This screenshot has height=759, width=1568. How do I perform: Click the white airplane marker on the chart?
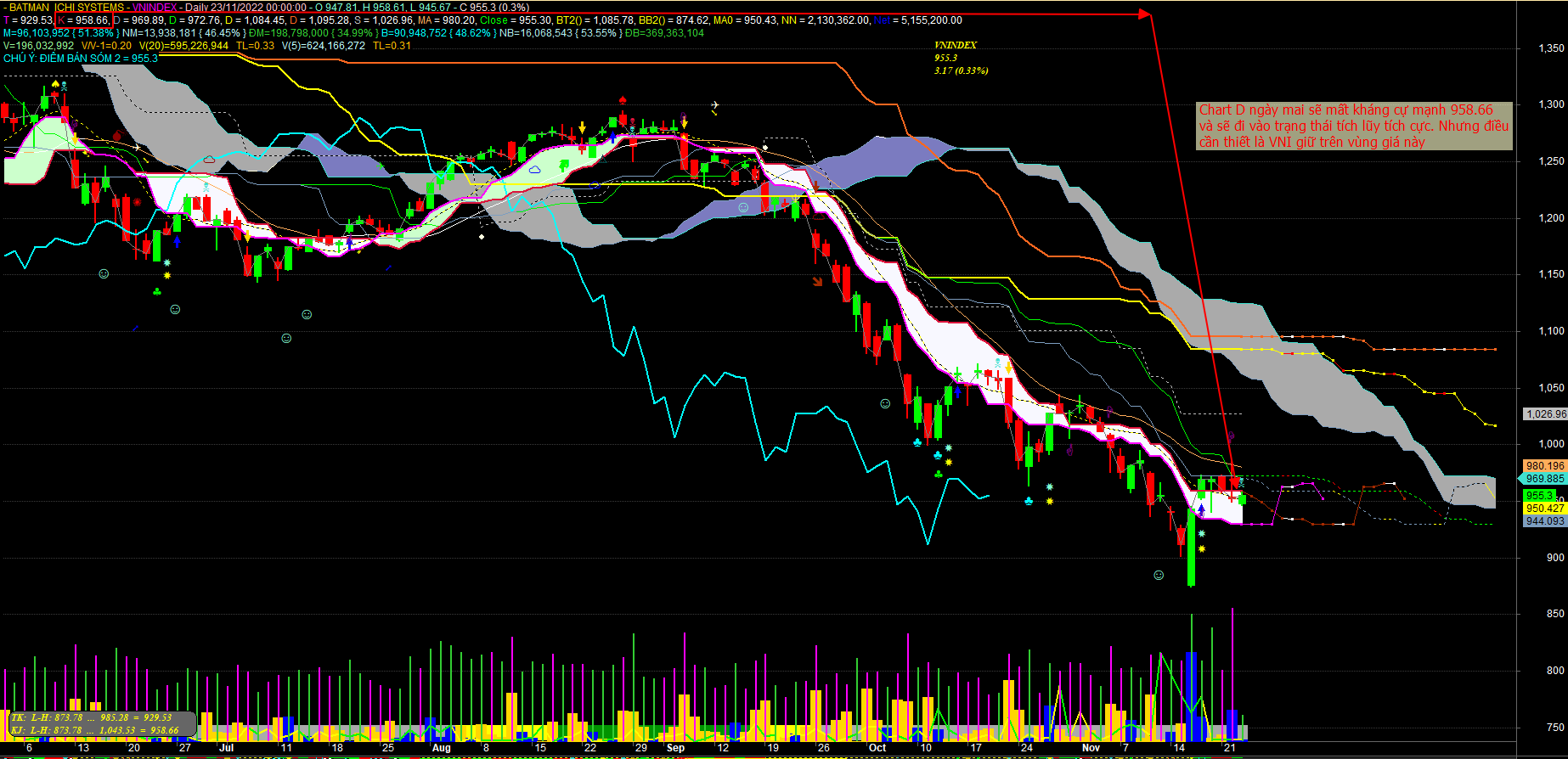click(x=714, y=106)
